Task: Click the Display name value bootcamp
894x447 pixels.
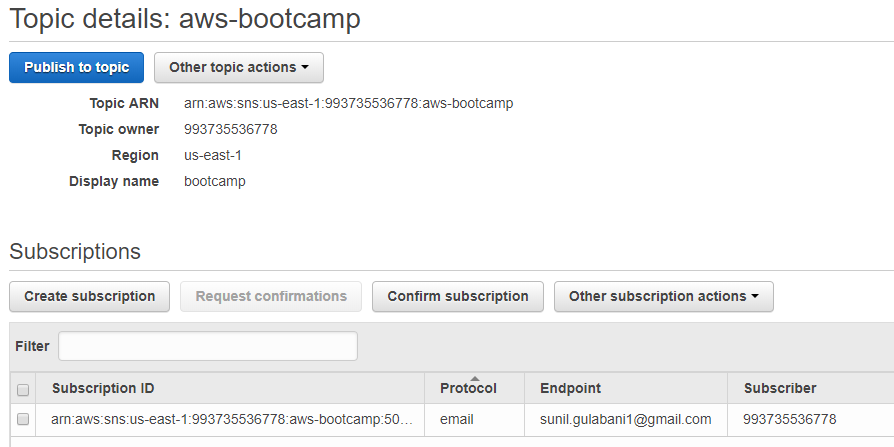Action: coord(215,181)
